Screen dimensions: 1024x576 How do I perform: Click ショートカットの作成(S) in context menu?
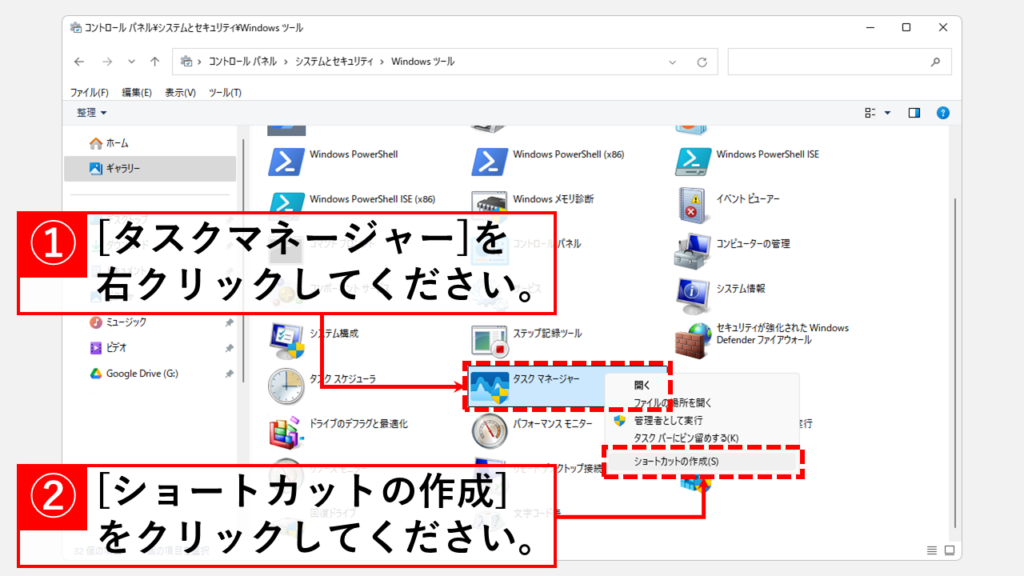point(677,461)
